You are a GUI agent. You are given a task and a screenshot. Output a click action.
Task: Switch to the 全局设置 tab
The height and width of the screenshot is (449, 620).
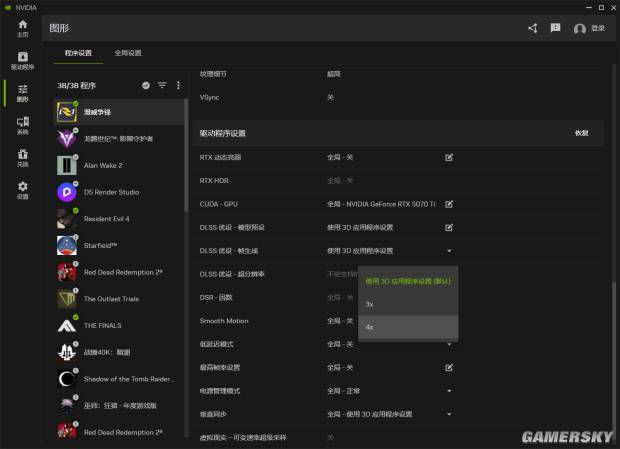coord(128,53)
